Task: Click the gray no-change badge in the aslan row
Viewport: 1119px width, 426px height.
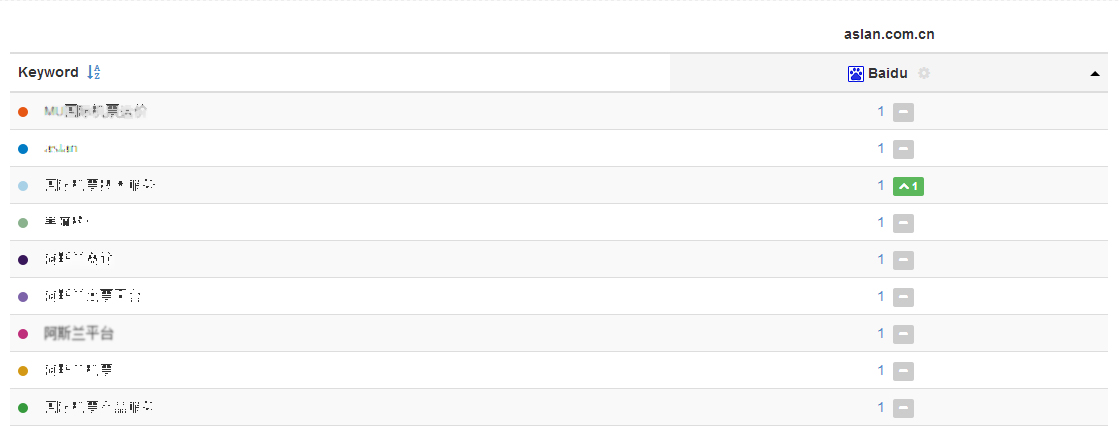Action: tap(903, 149)
